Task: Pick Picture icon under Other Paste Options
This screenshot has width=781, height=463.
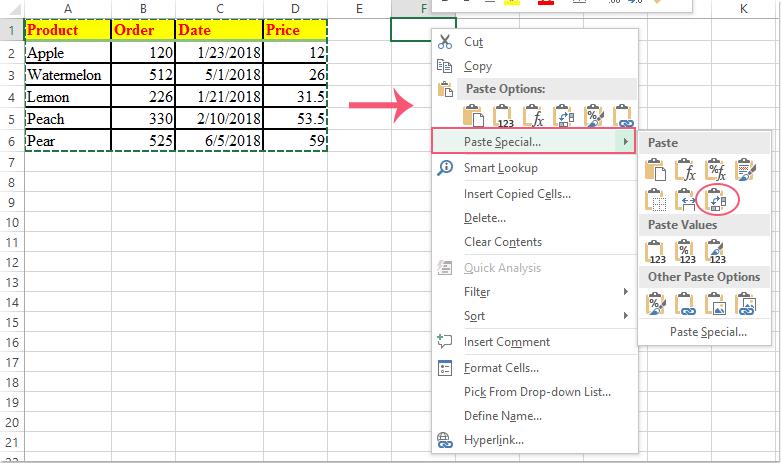Action: click(716, 304)
